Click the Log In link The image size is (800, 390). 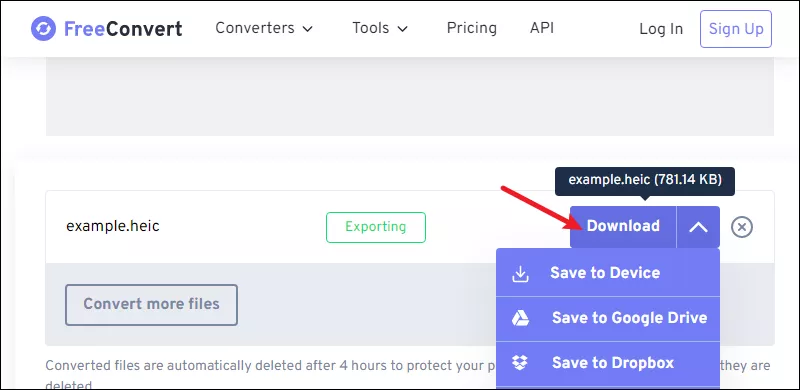point(661,29)
